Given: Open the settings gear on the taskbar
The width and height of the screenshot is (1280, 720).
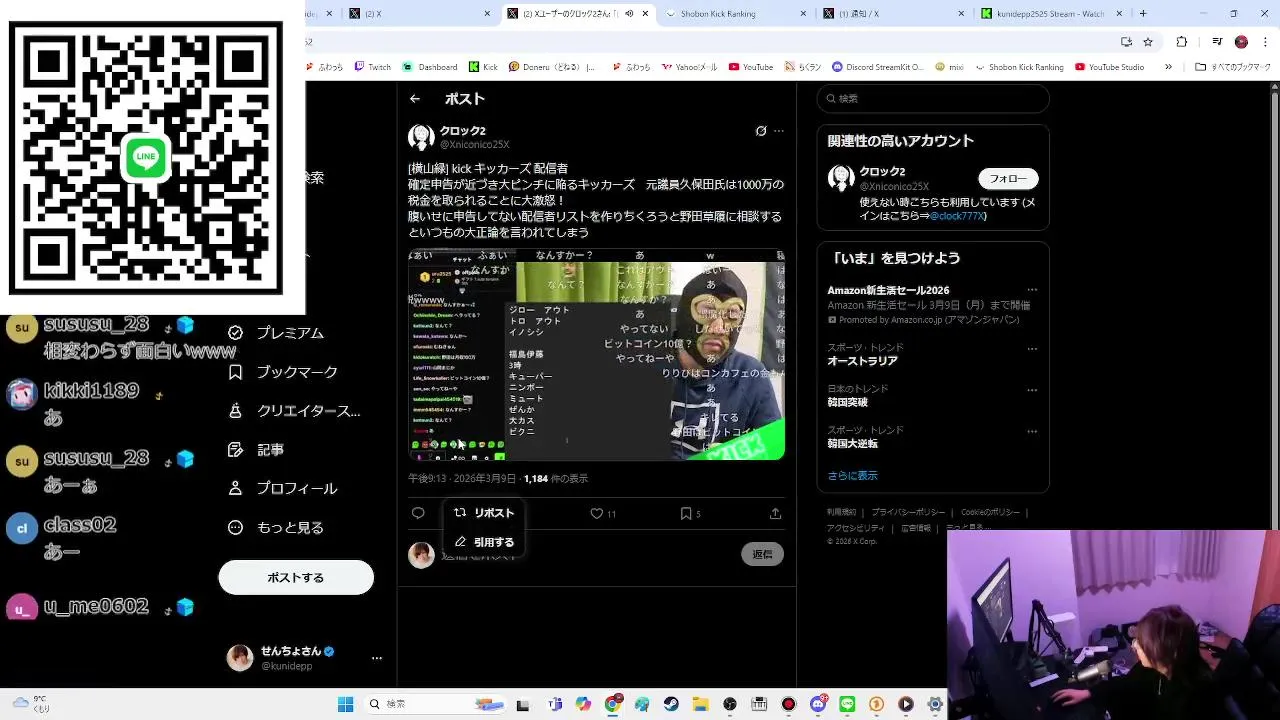Looking at the screenshot, I should (935, 704).
